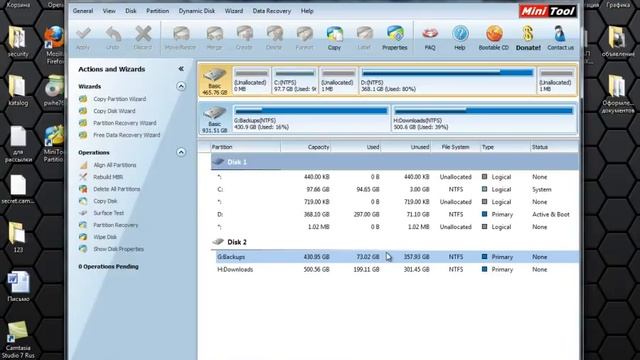Screen dimensions: 640x360
Task: Click the Contact us icon
Action: tap(560, 38)
